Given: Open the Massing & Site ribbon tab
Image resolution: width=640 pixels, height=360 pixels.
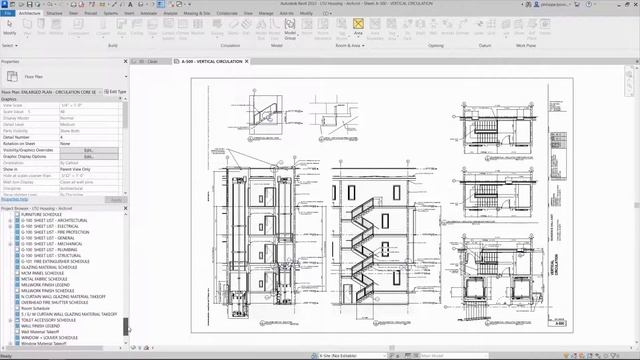Looking at the screenshot, I should tap(197, 13).
